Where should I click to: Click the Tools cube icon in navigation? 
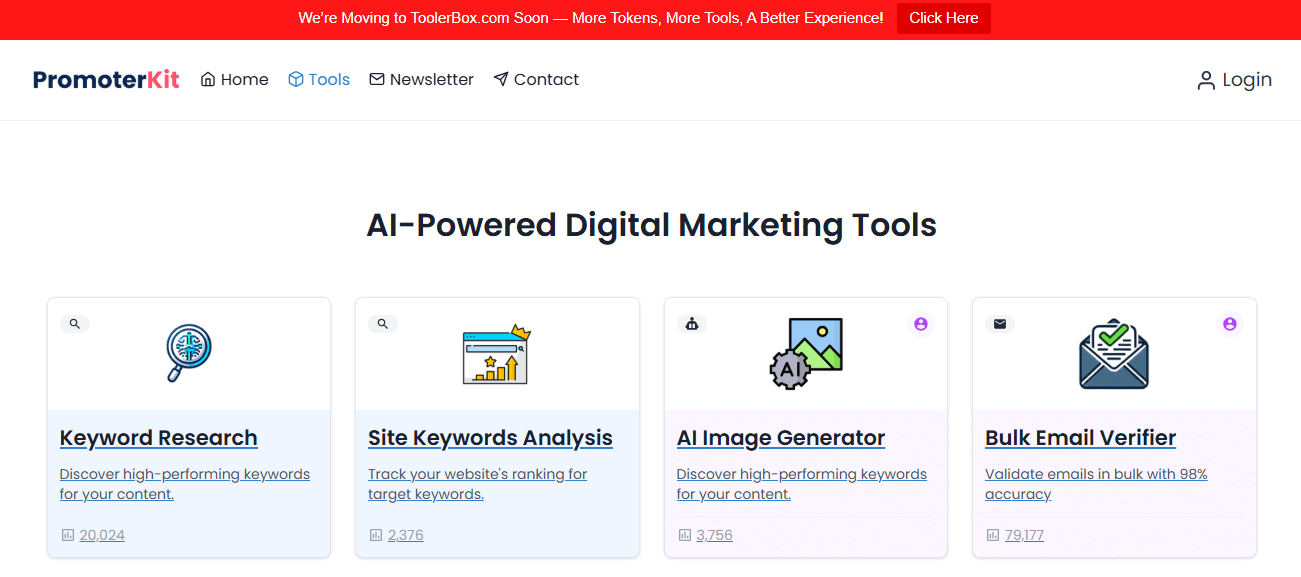[293, 79]
